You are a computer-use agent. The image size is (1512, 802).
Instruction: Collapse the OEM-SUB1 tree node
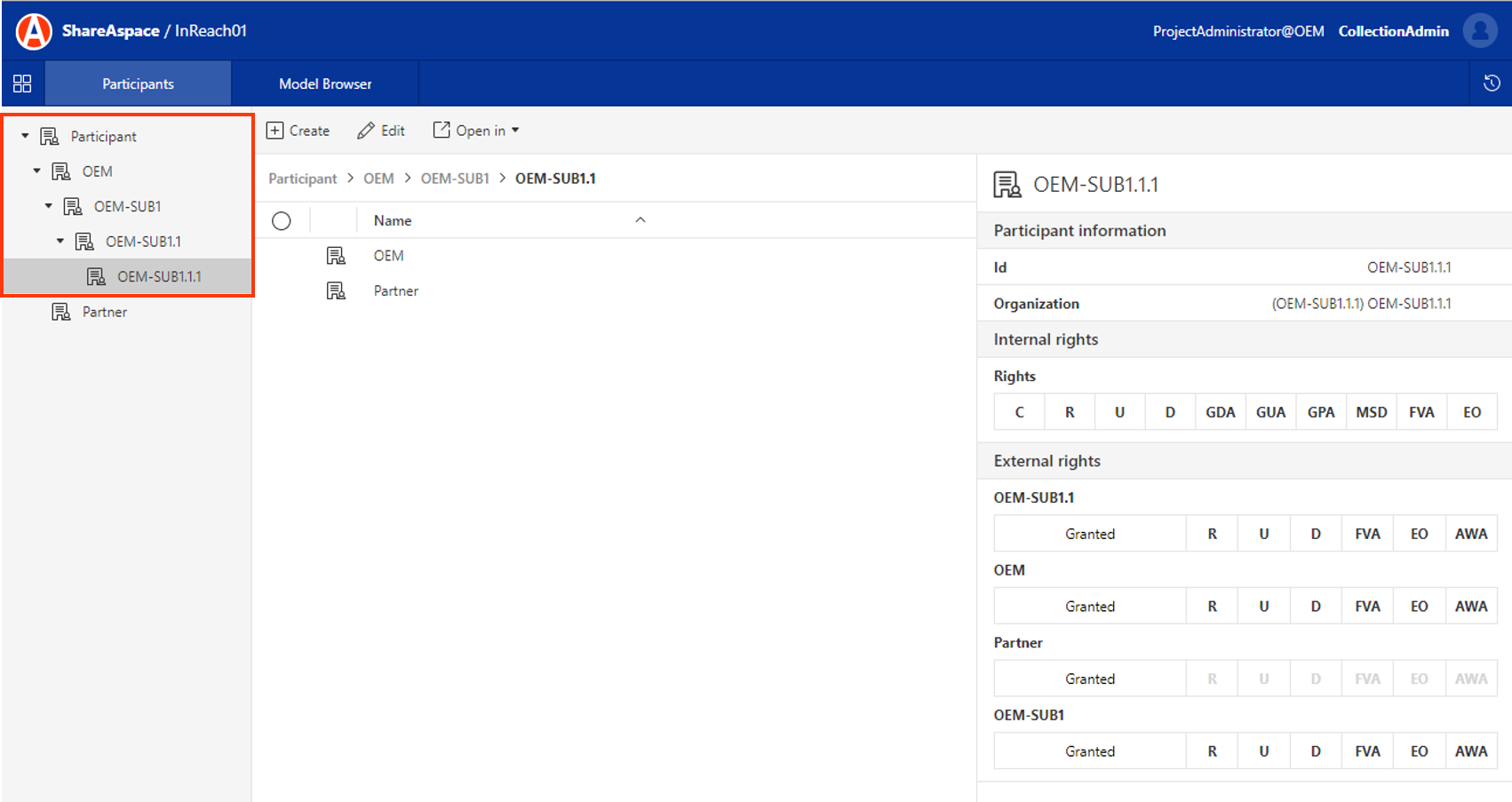pyautogui.click(x=49, y=206)
